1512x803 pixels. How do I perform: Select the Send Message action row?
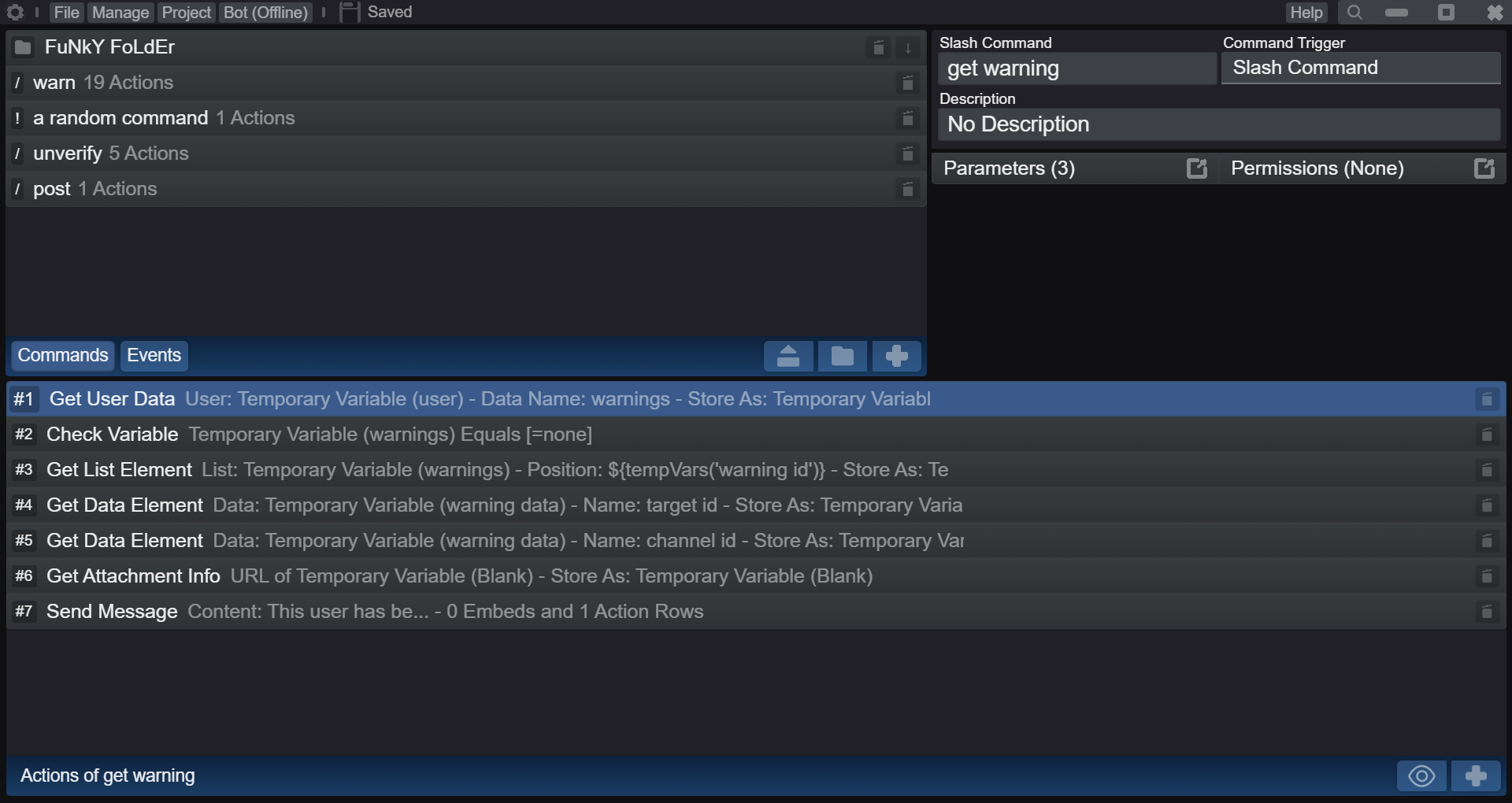tap(756, 612)
